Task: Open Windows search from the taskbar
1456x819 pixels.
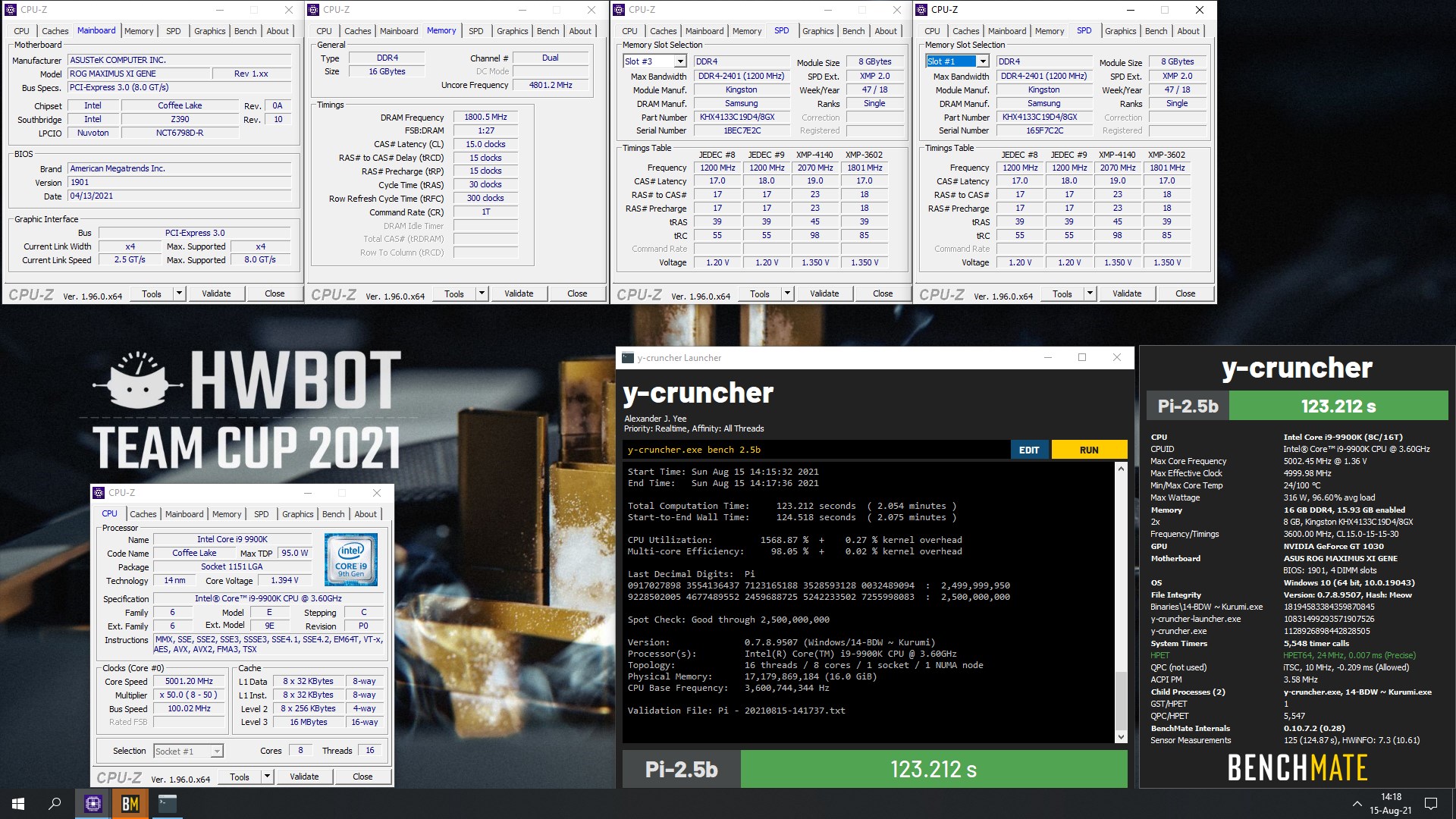Action: coord(55,804)
